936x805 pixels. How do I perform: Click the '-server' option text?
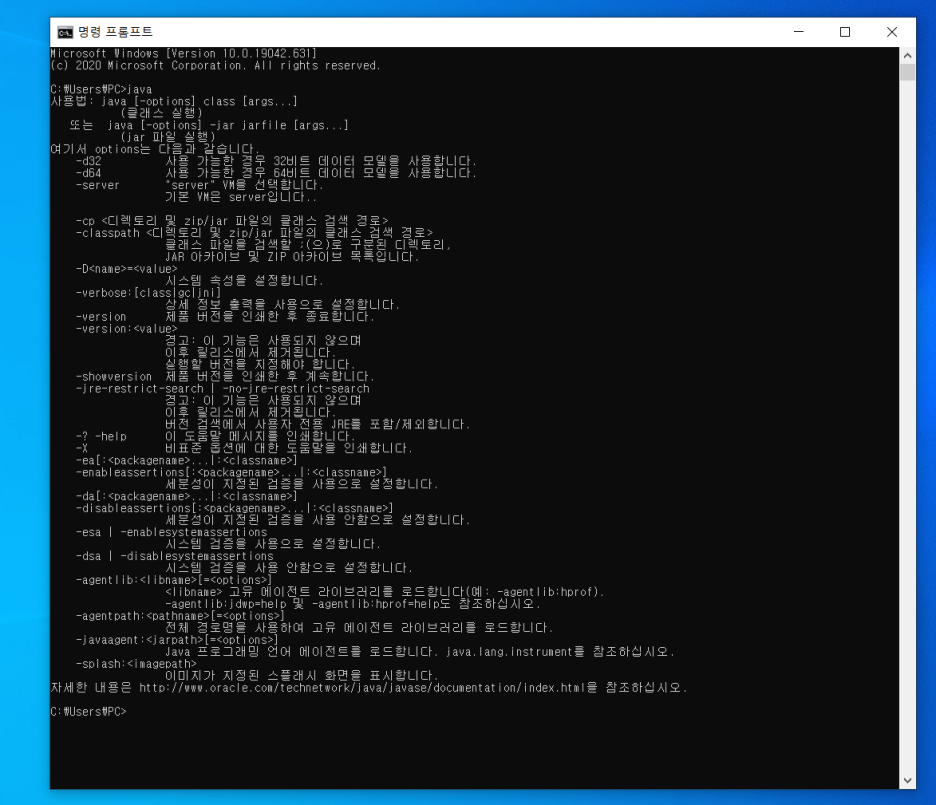pos(97,185)
